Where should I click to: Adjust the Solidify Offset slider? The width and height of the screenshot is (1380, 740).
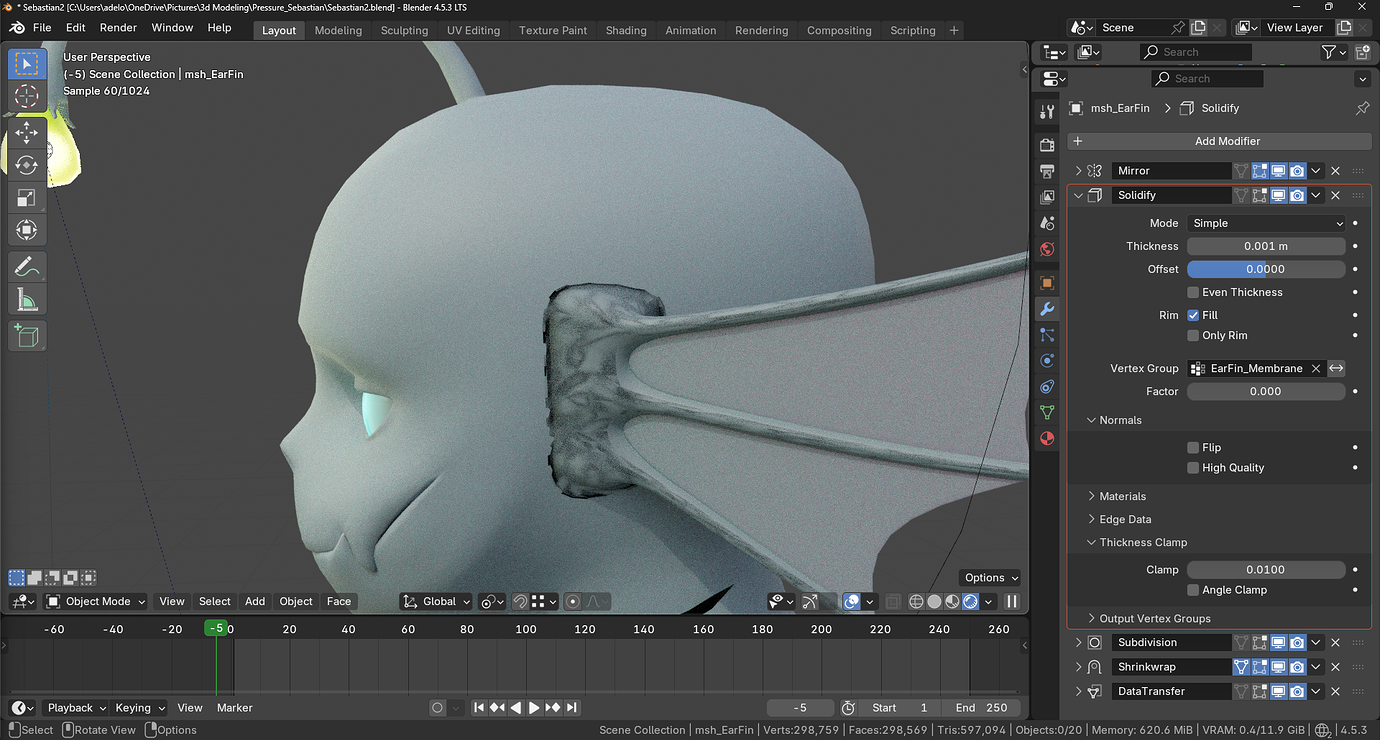(x=1266, y=269)
